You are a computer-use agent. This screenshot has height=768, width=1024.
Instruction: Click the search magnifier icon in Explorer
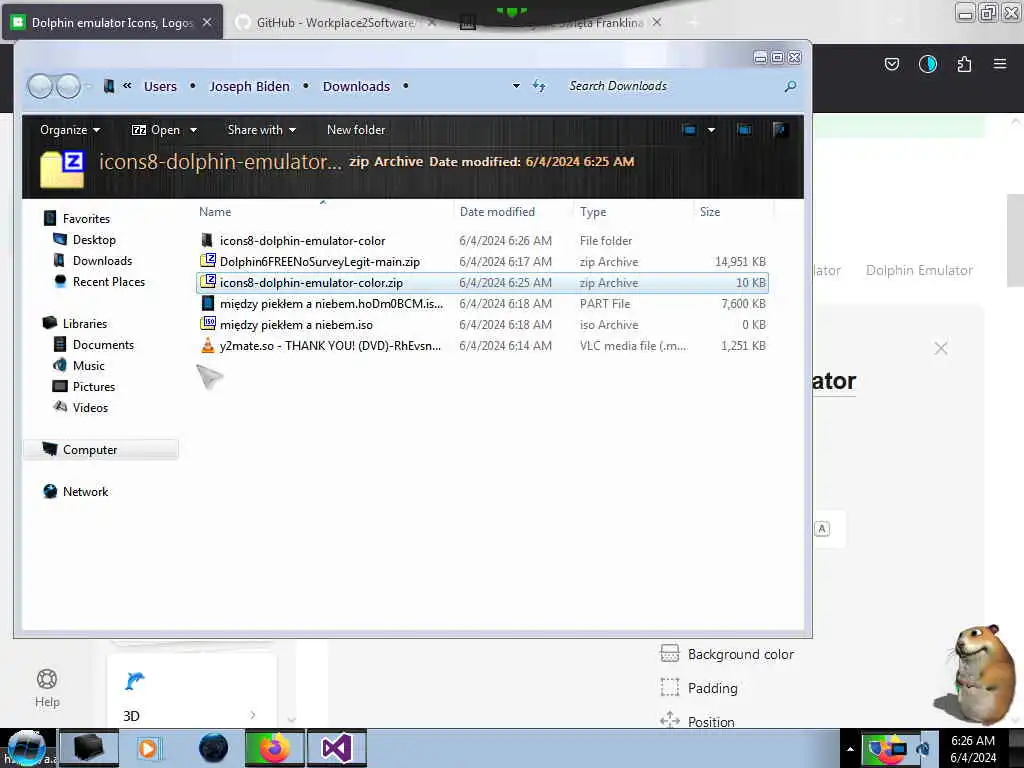(790, 86)
